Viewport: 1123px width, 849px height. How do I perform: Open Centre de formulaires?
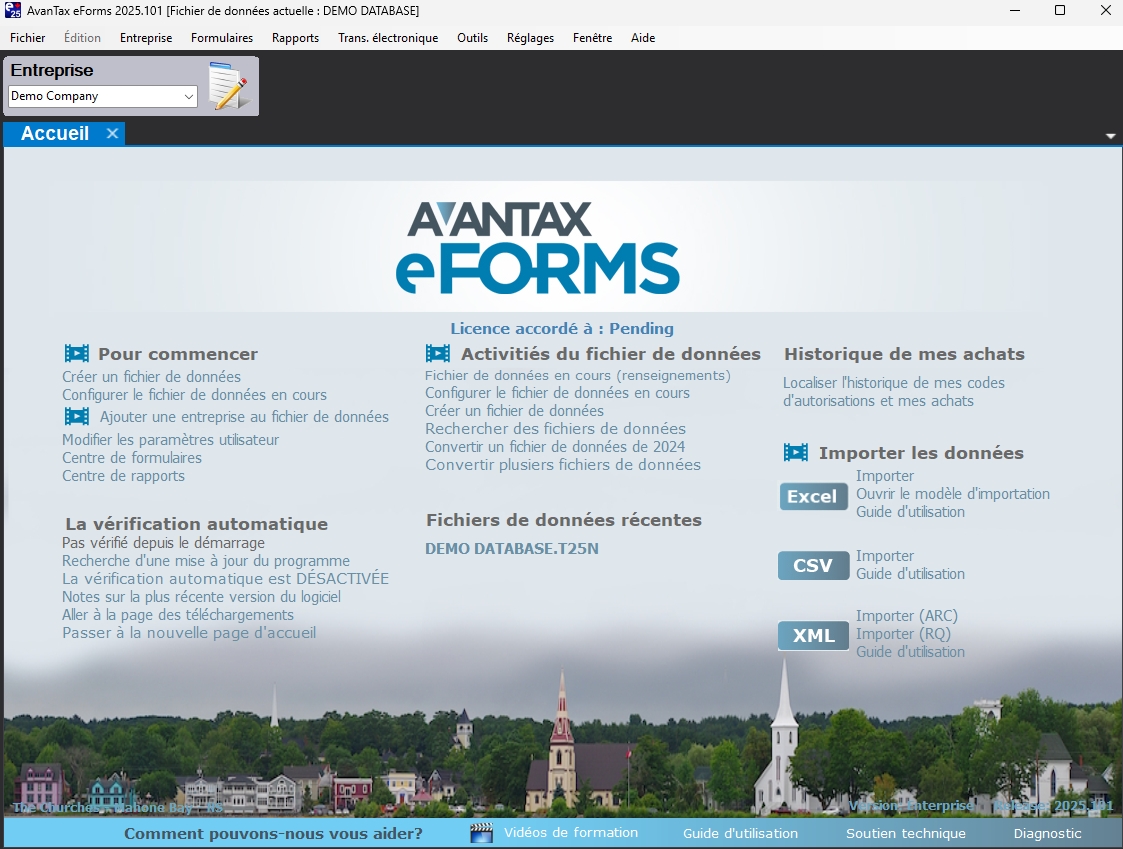(132, 457)
